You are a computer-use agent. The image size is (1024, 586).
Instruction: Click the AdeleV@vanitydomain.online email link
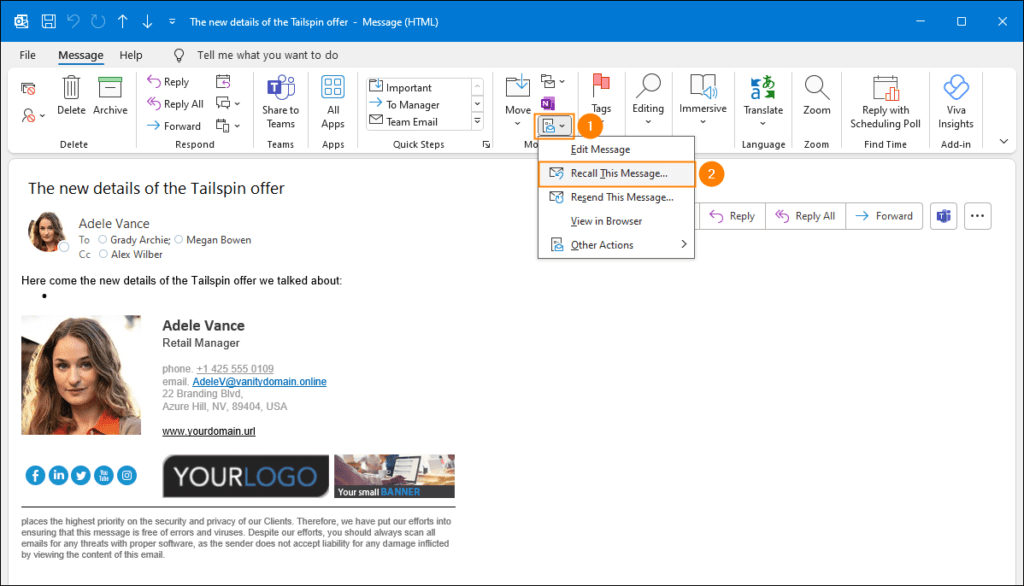[259, 381]
